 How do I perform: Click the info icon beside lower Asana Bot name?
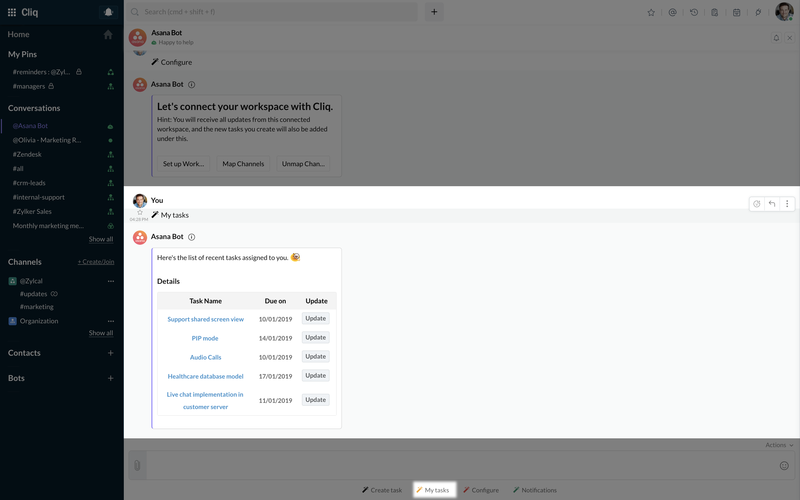192,237
